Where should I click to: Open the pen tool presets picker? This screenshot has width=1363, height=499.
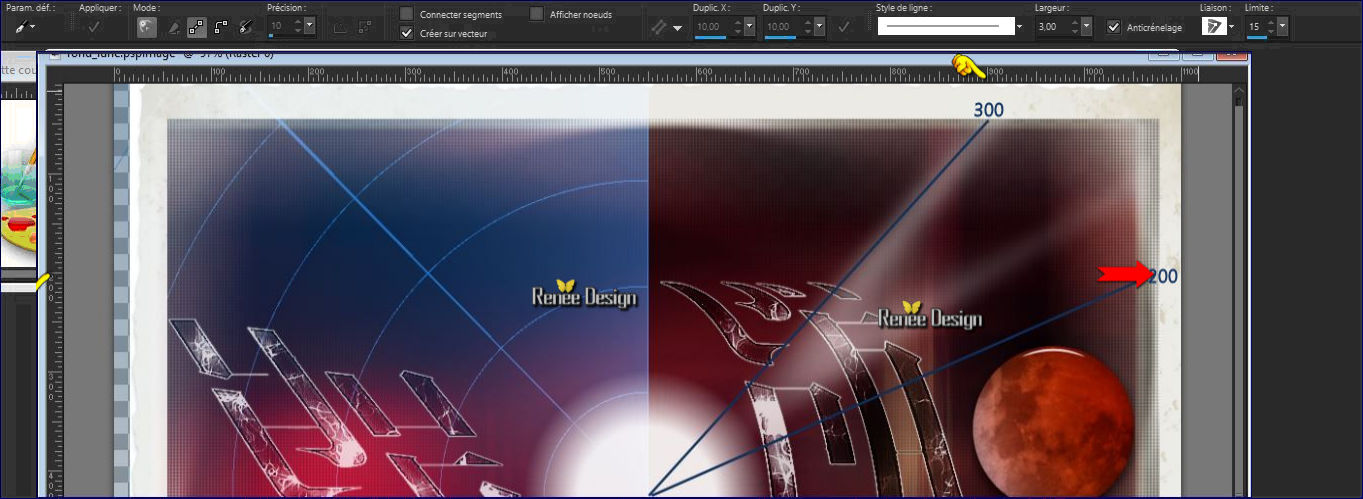coord(20,27)
